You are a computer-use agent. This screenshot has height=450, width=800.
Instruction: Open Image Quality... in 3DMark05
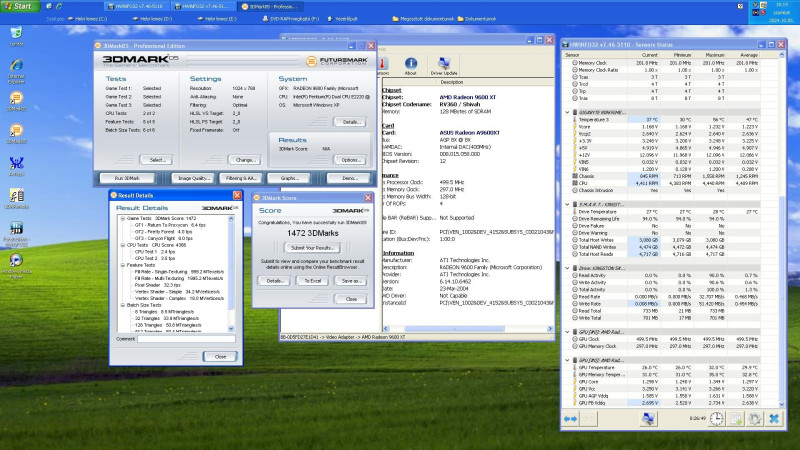coord(193,178)
